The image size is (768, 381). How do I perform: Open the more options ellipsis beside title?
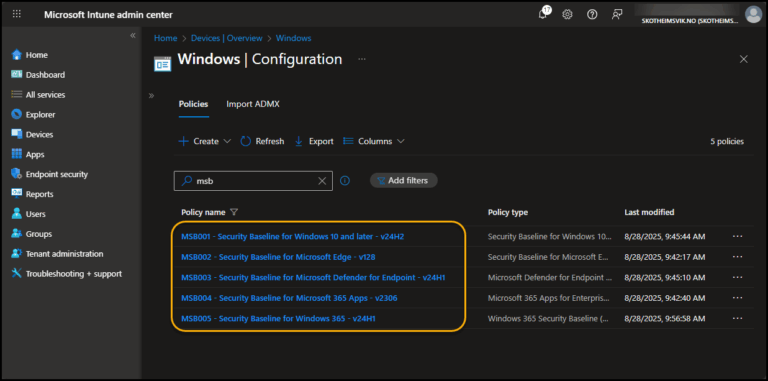[x=362, y=59]
